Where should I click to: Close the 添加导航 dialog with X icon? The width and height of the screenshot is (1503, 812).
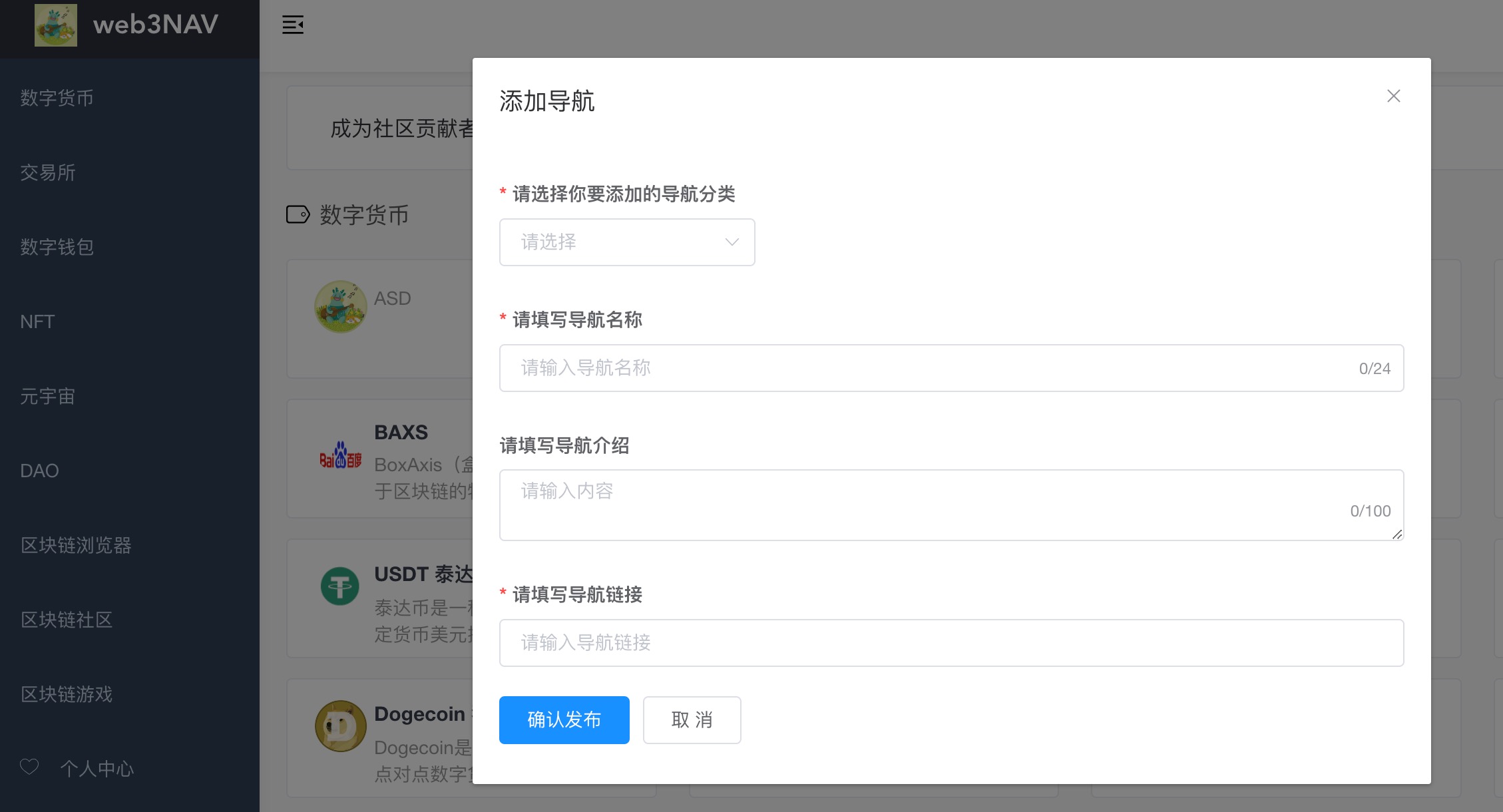(1393, 96)
